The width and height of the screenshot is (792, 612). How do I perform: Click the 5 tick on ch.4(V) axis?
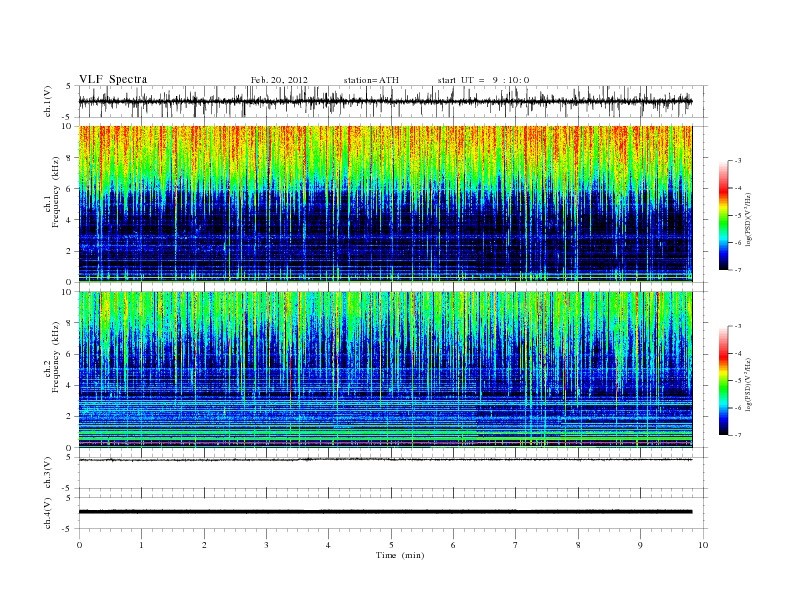tap(68, 497)
